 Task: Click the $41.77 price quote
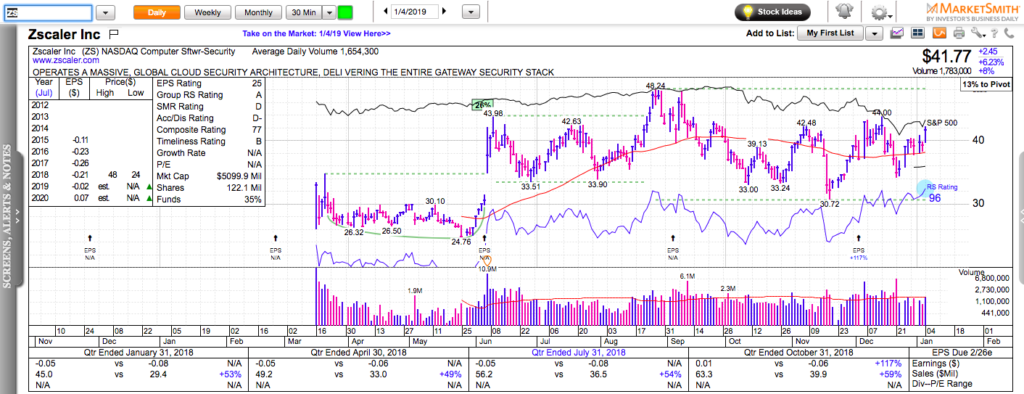(947, 57)
